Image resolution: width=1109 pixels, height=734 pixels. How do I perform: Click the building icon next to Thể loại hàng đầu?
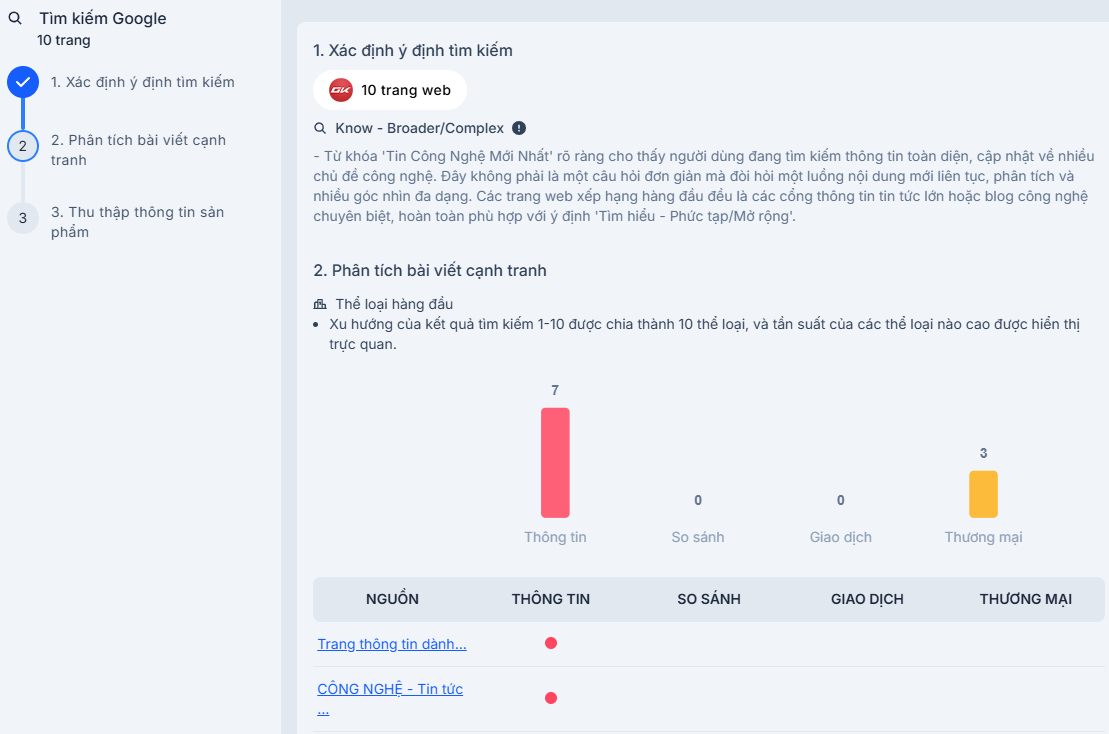(320, 304)
